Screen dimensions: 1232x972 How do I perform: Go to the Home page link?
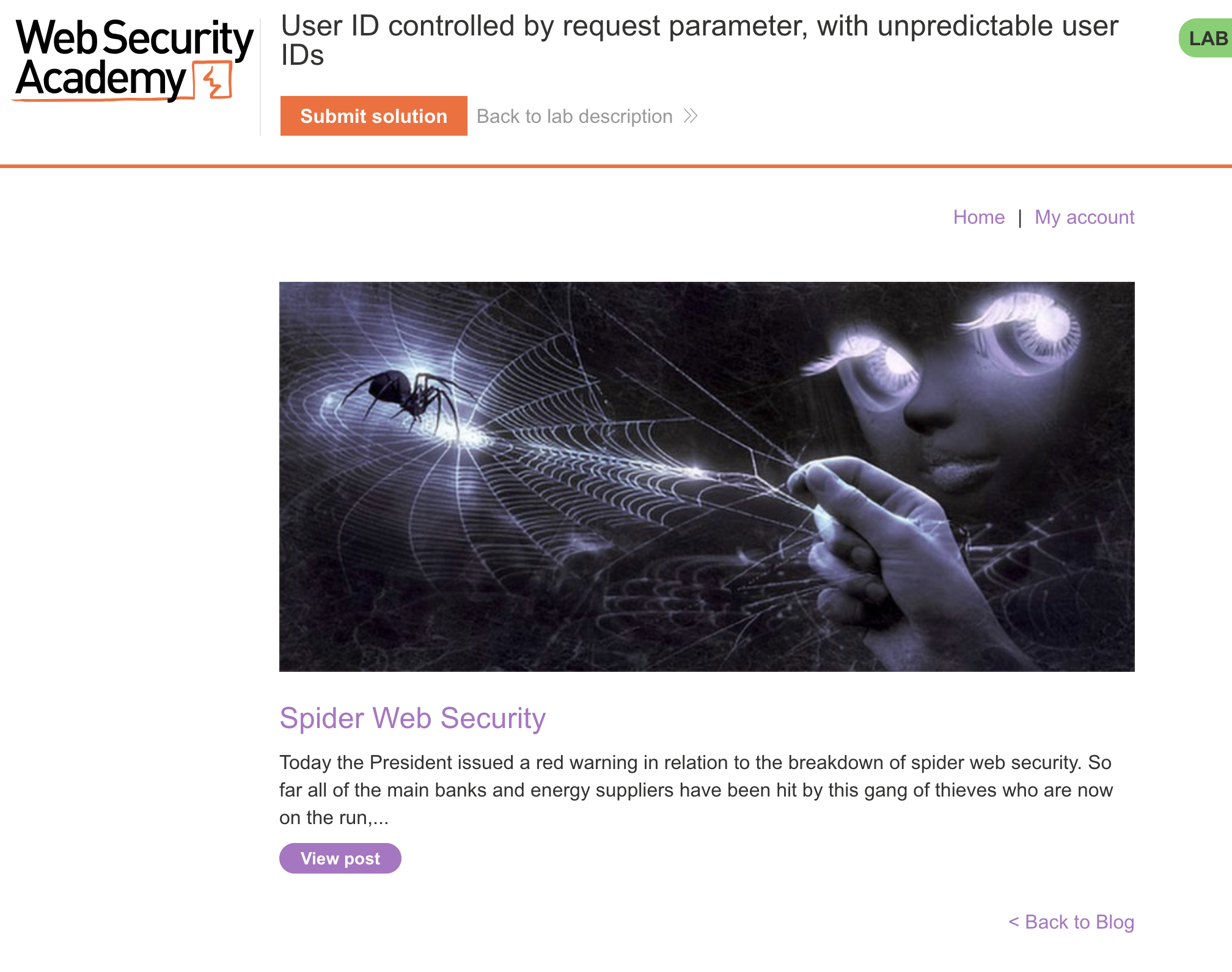tap(978, 218)
